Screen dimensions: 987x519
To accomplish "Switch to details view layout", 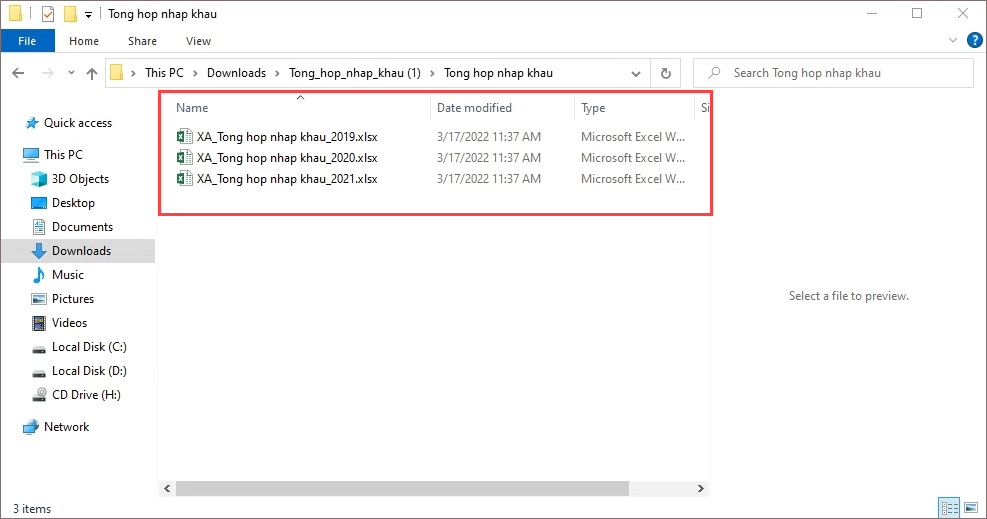I will 949,508.
